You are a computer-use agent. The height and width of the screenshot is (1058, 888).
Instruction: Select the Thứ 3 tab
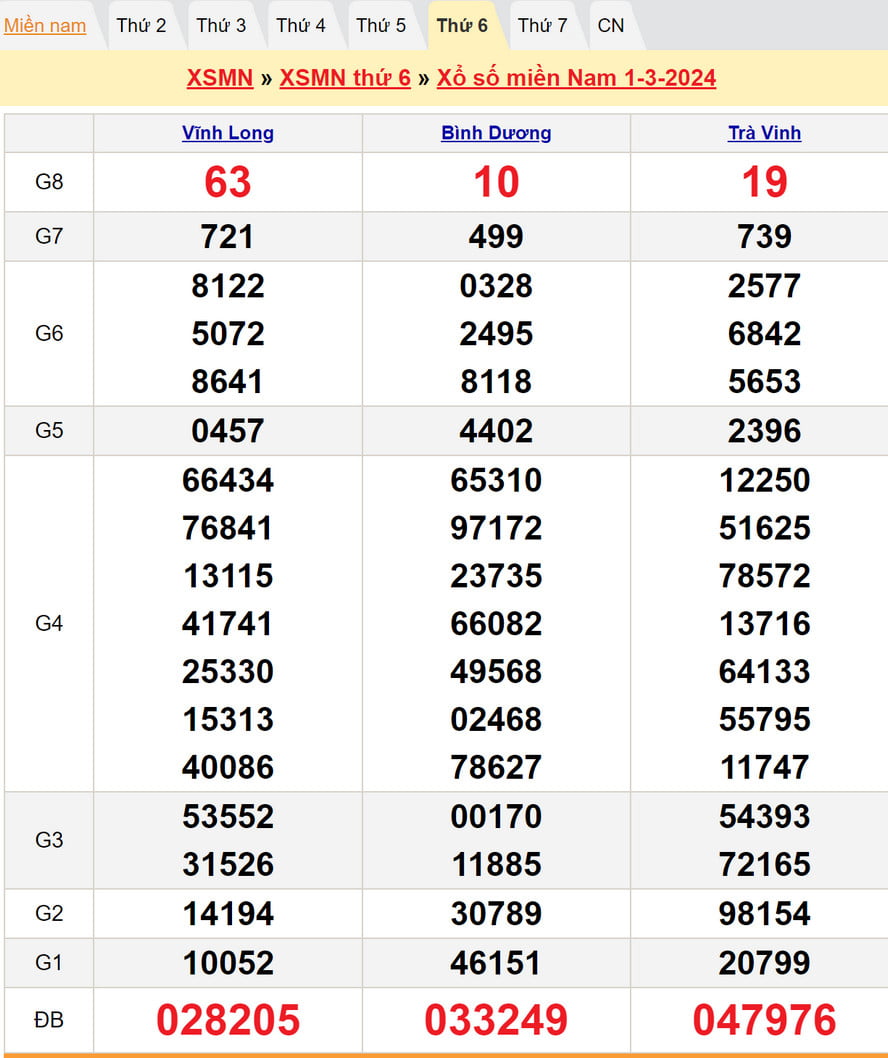click(x=221, y=26)
